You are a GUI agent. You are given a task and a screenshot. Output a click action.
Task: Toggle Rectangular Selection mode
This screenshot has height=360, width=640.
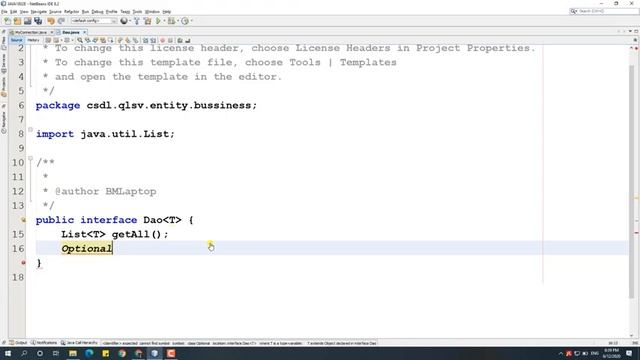pos(111,40)
